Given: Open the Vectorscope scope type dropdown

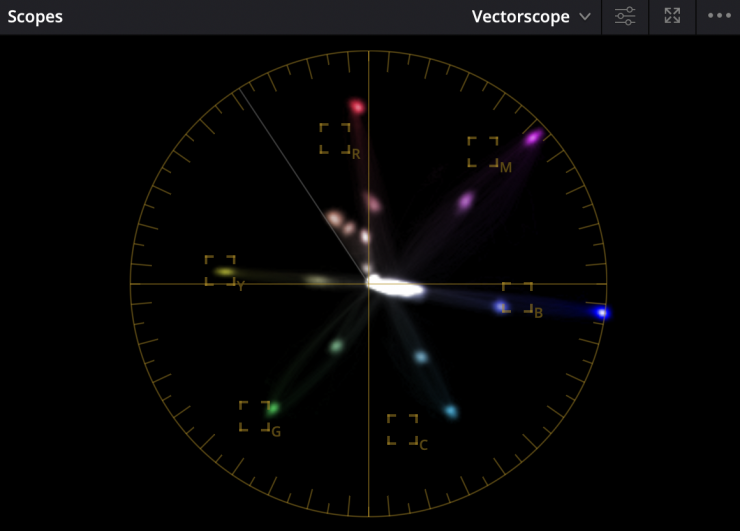Looking at the screenshot, I should 531,17.
